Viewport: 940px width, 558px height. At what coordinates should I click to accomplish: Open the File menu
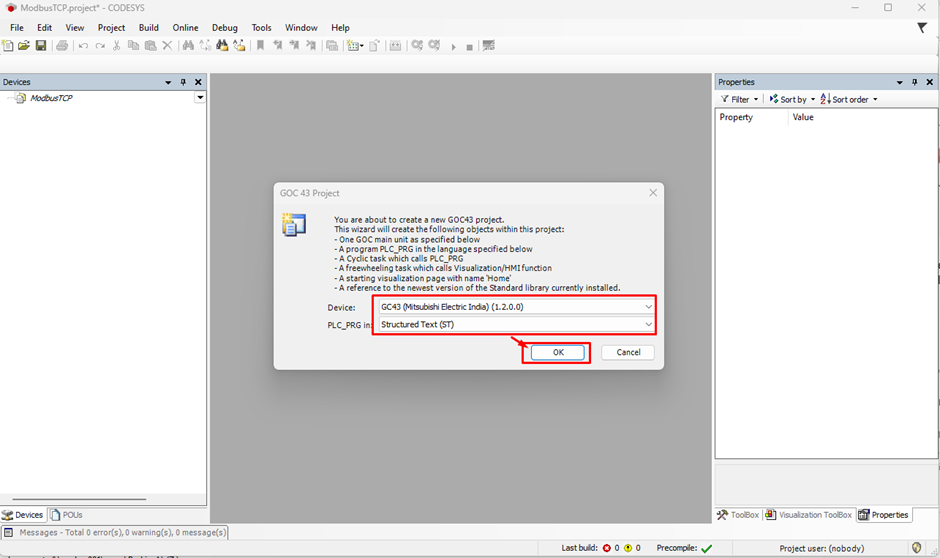(17, 28)
